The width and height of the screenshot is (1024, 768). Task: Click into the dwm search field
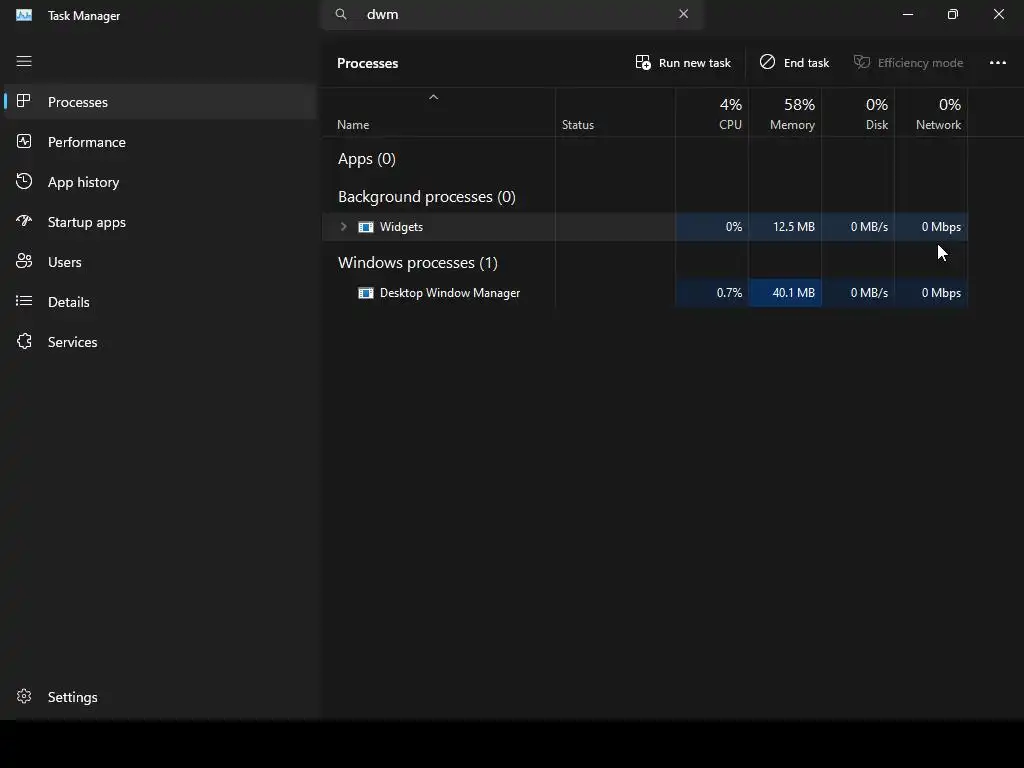click(512, 14)
